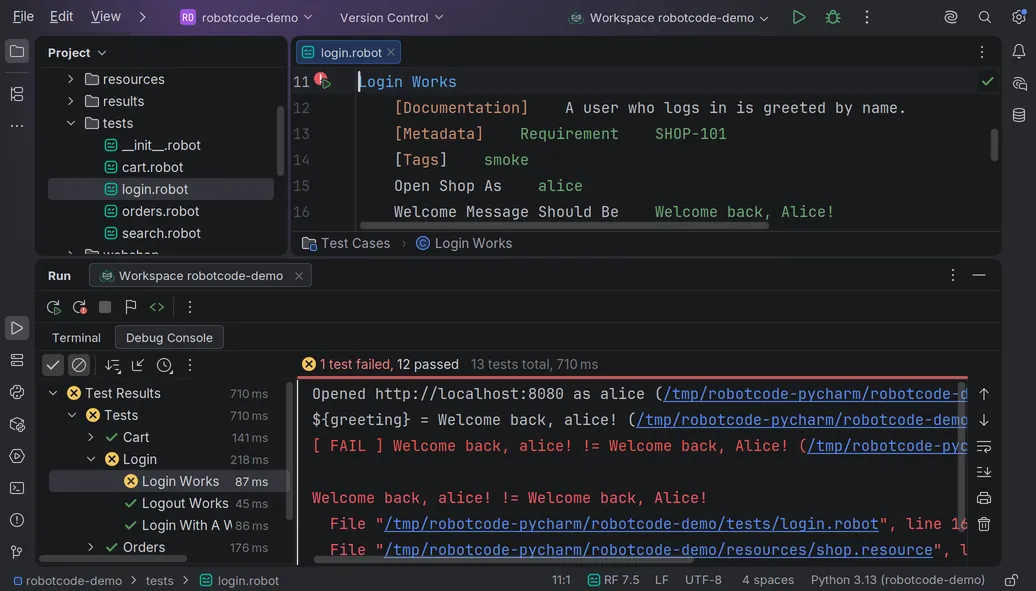
Task: Click the editor vertical scrollbar thumb
Action: point(994,144)
